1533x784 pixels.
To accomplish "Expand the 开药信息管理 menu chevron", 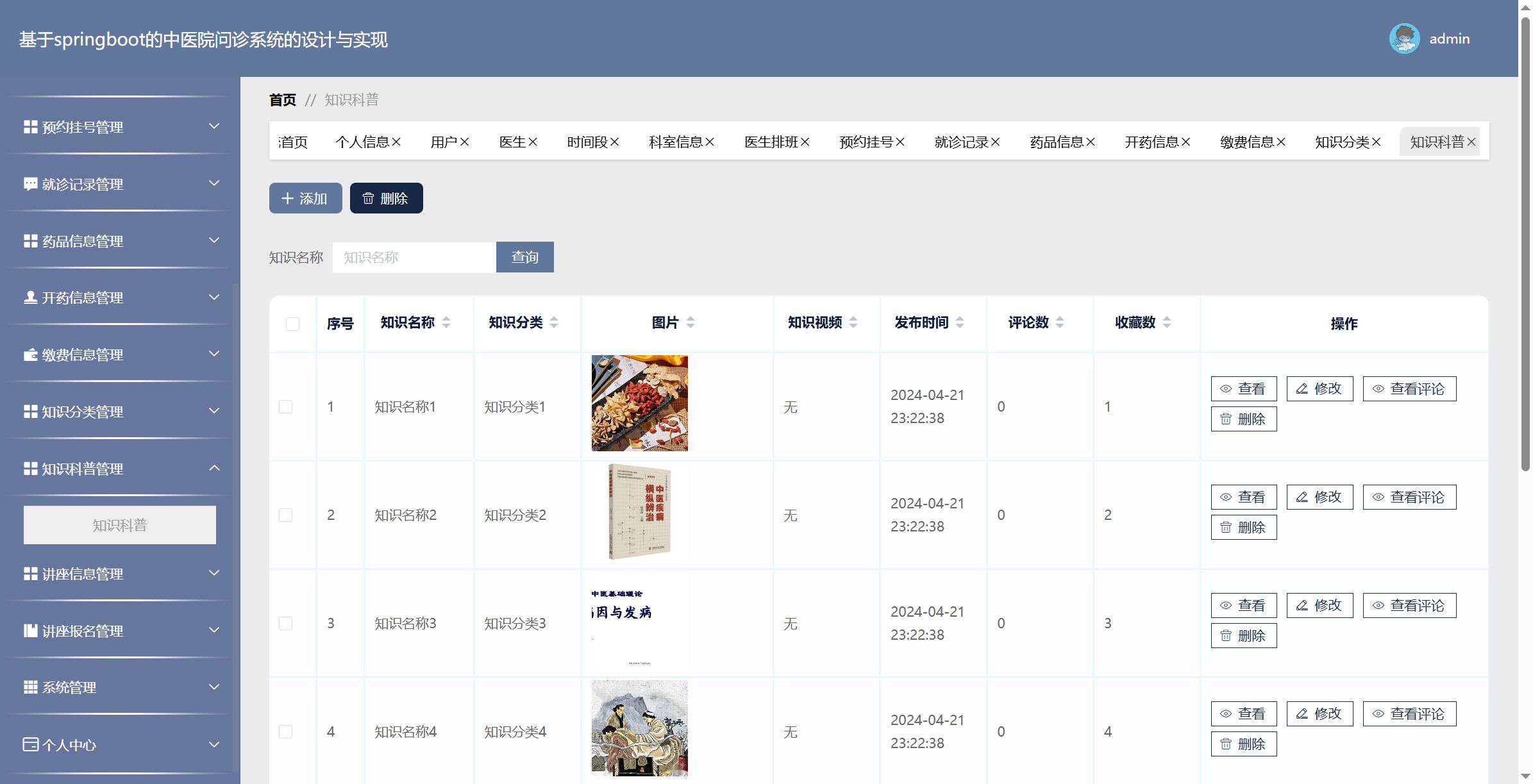I will [215, 297].
